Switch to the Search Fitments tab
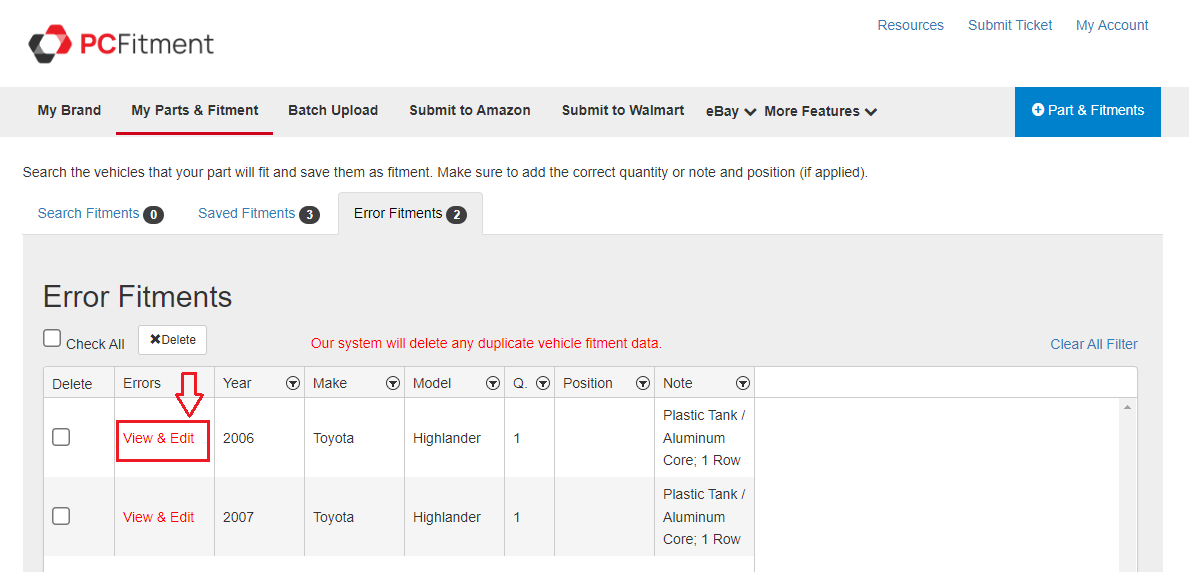This screenshot has width=1189, height=572. click(x=100, y=214)
